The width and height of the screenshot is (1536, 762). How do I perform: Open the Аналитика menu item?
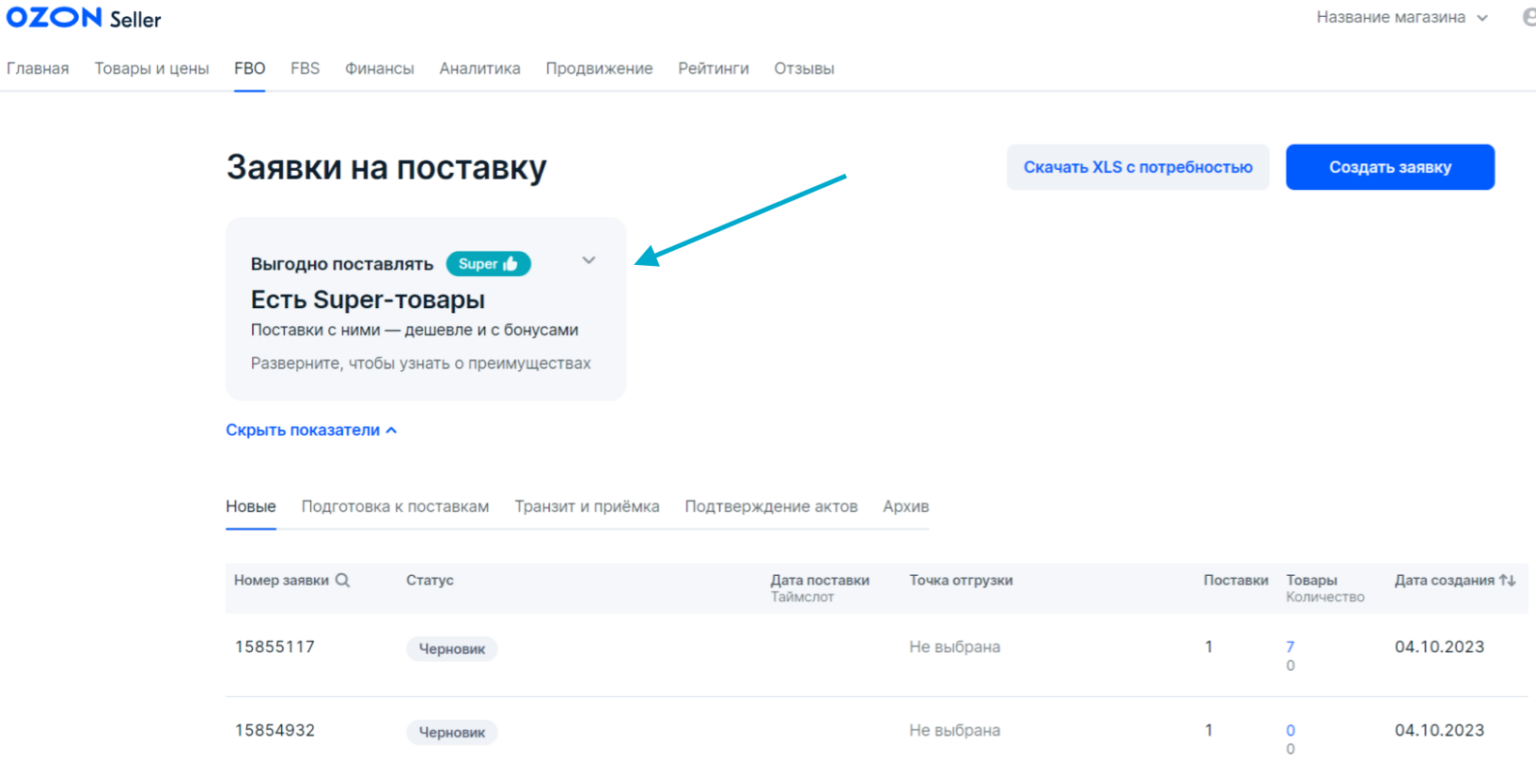(x=480, y=69)
